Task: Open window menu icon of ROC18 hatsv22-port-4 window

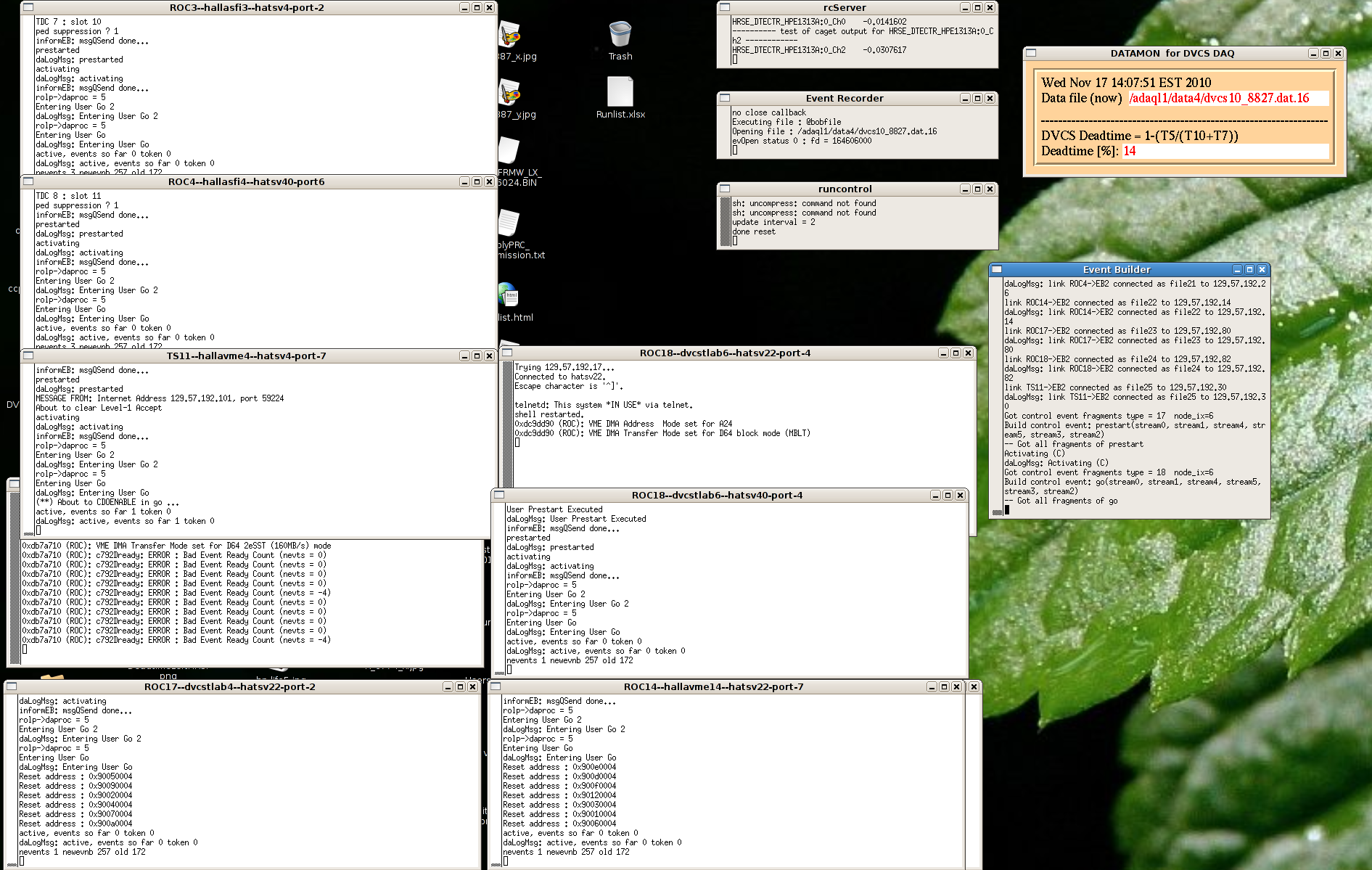Action: click(508, 353)
